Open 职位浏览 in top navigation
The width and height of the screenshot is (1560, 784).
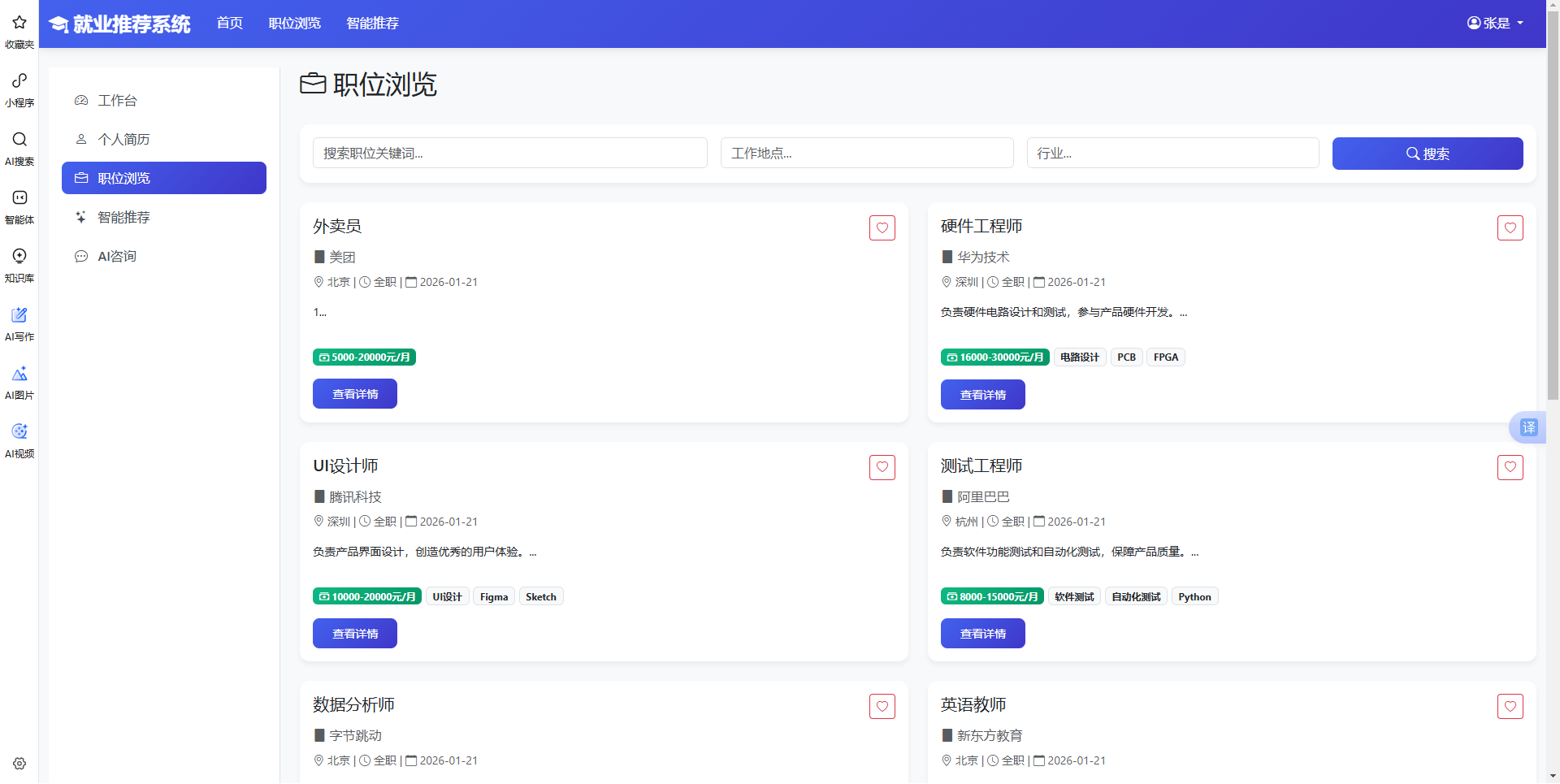click(x=295, y=24)
